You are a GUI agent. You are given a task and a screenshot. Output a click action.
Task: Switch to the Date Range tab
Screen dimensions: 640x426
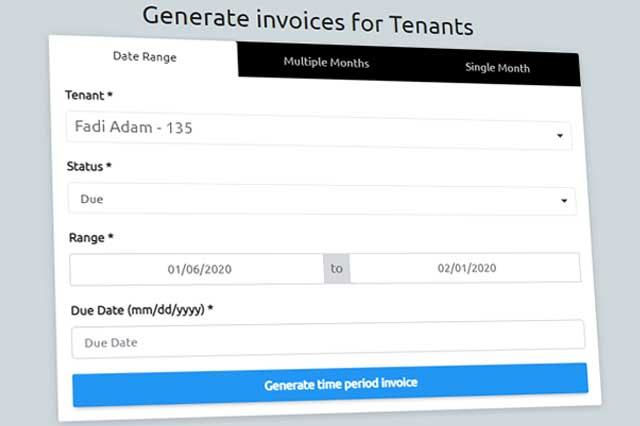(144, 56)
